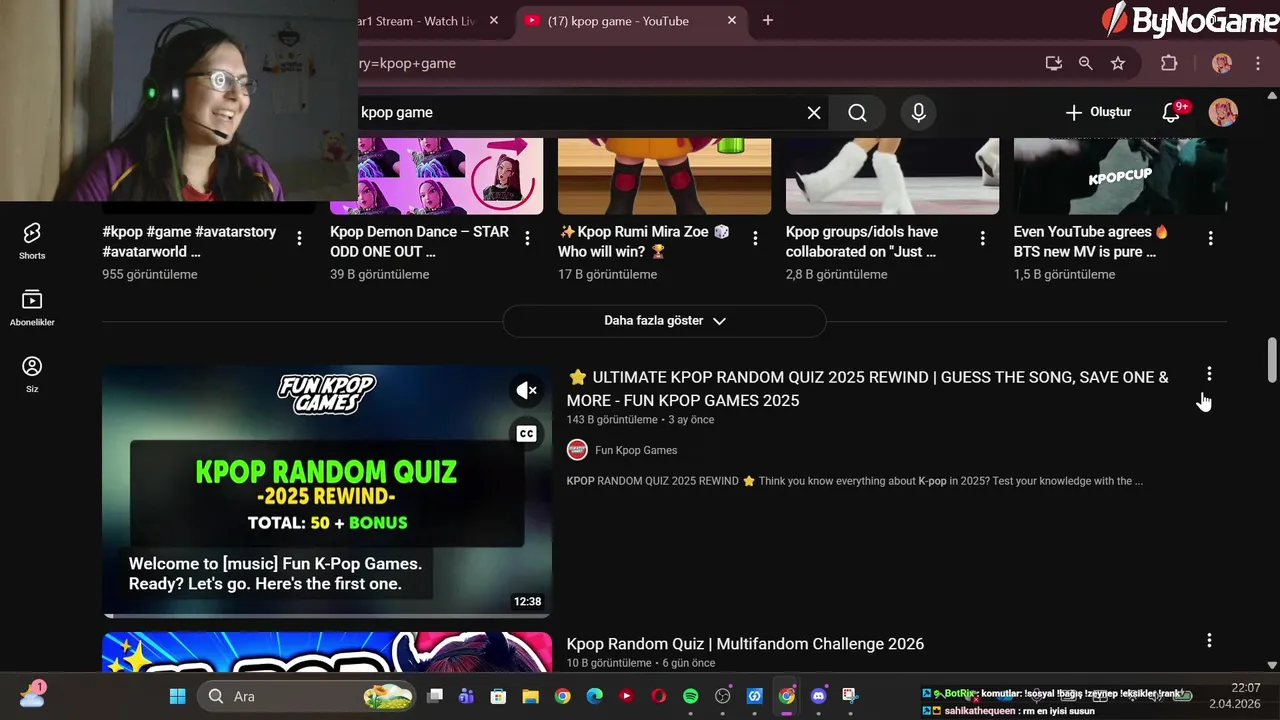Toggle captions CC on the preview
Image resolution: width=1280 pixels, height=720 pixels.
[527, 433]
